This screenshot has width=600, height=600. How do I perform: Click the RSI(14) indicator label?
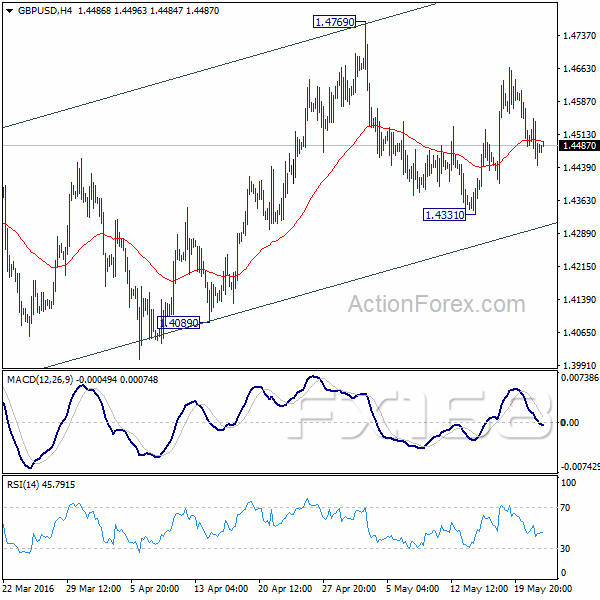tap(22, 485)
